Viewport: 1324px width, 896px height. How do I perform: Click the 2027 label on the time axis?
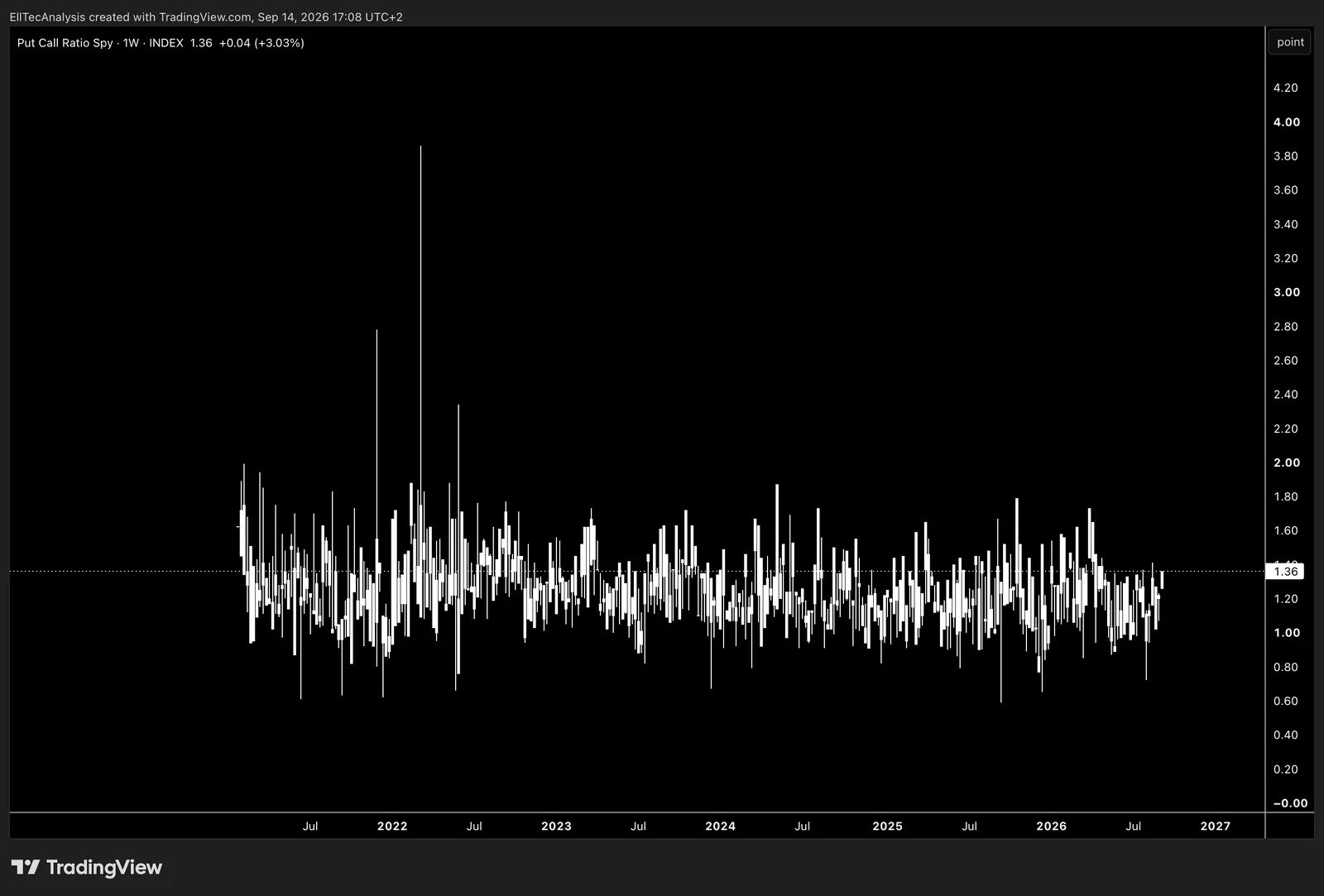click(x=1216, y=826)
